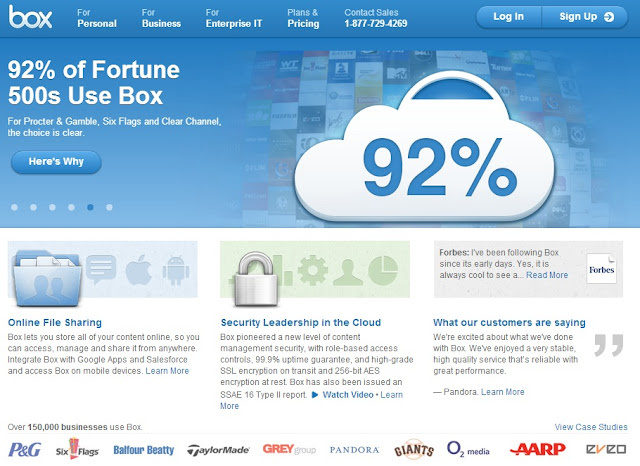
Task: Select the sixth carousel dot
Action: coord(109,207)
